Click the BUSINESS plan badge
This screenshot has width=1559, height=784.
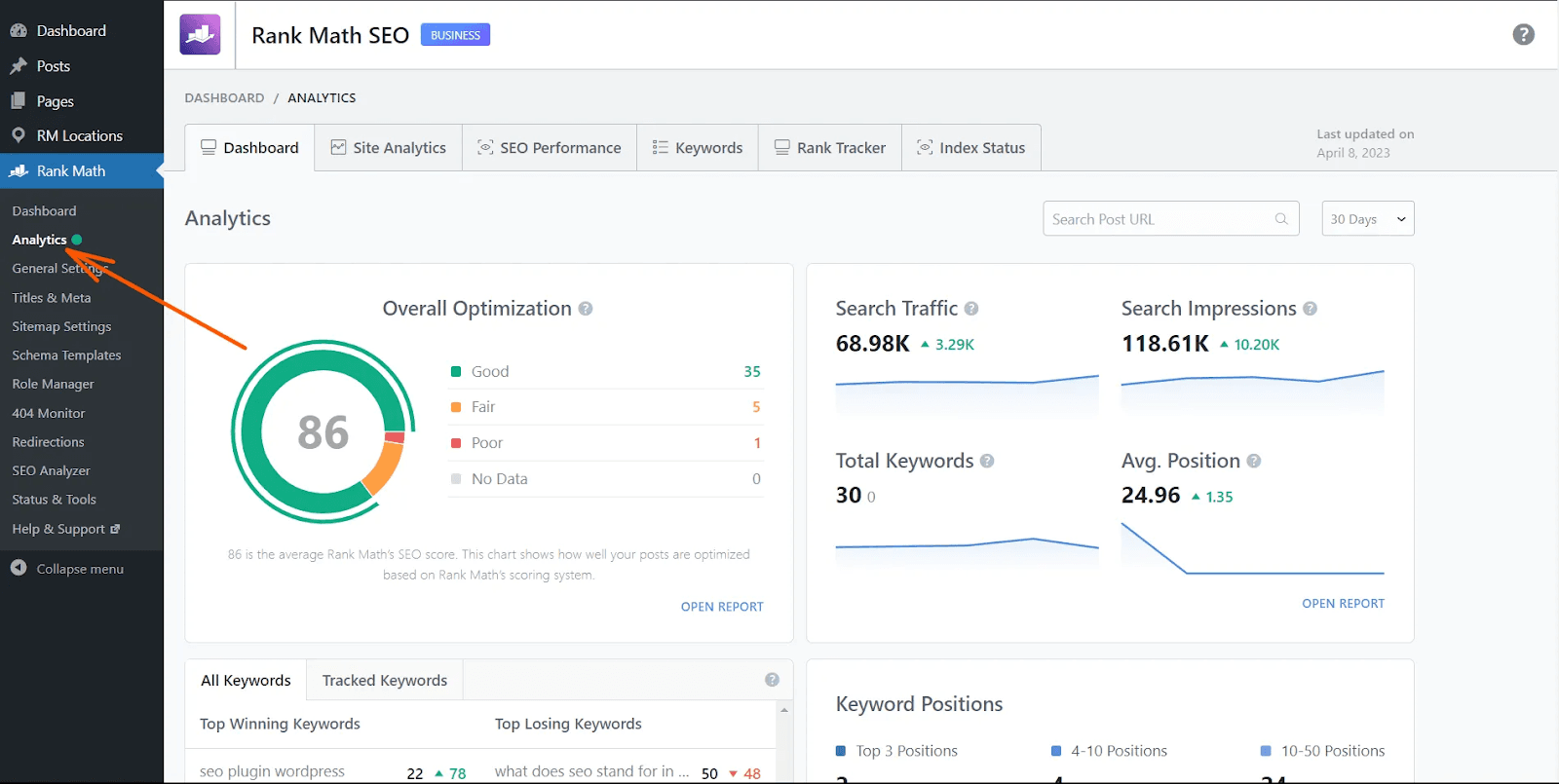[455, 35]
